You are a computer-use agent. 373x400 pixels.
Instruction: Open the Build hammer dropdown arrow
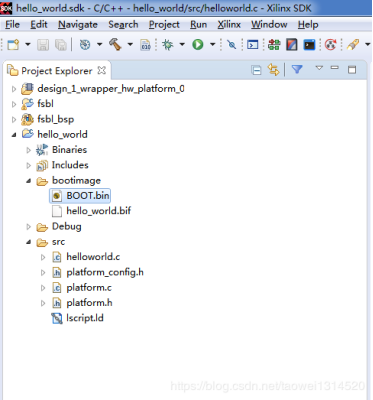coord(130,44)
